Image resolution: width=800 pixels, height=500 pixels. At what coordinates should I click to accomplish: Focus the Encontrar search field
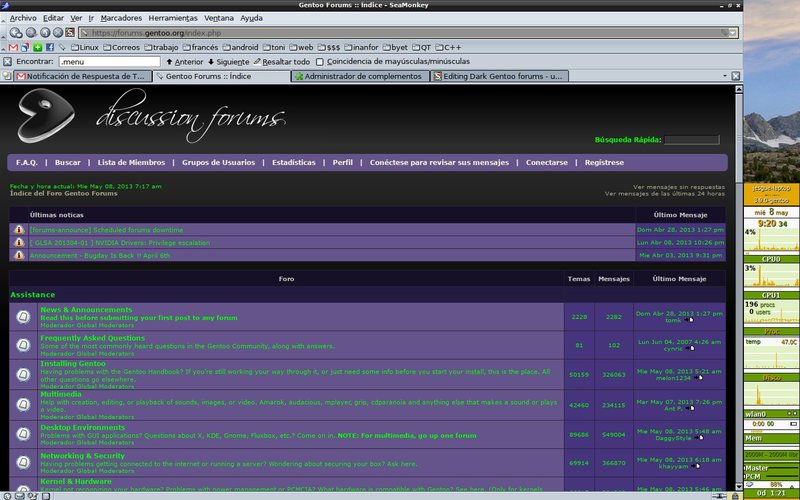point(110,62)
